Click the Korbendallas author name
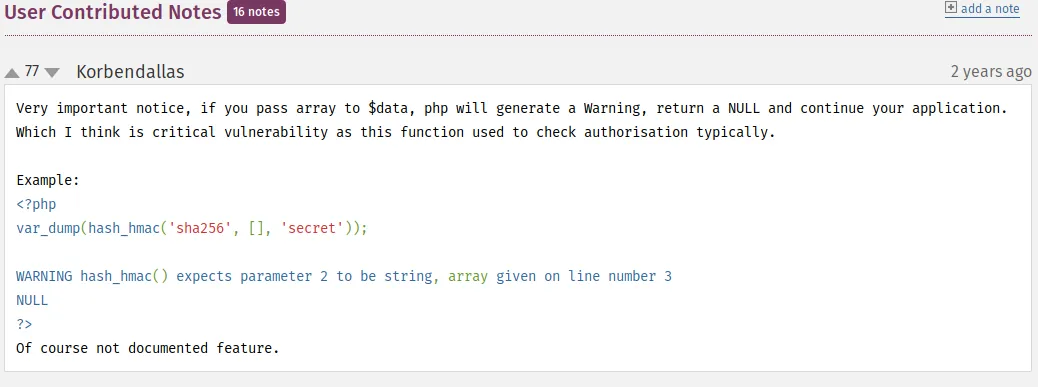The height and width of the screenshot is (387, 1038). (130, 71)
